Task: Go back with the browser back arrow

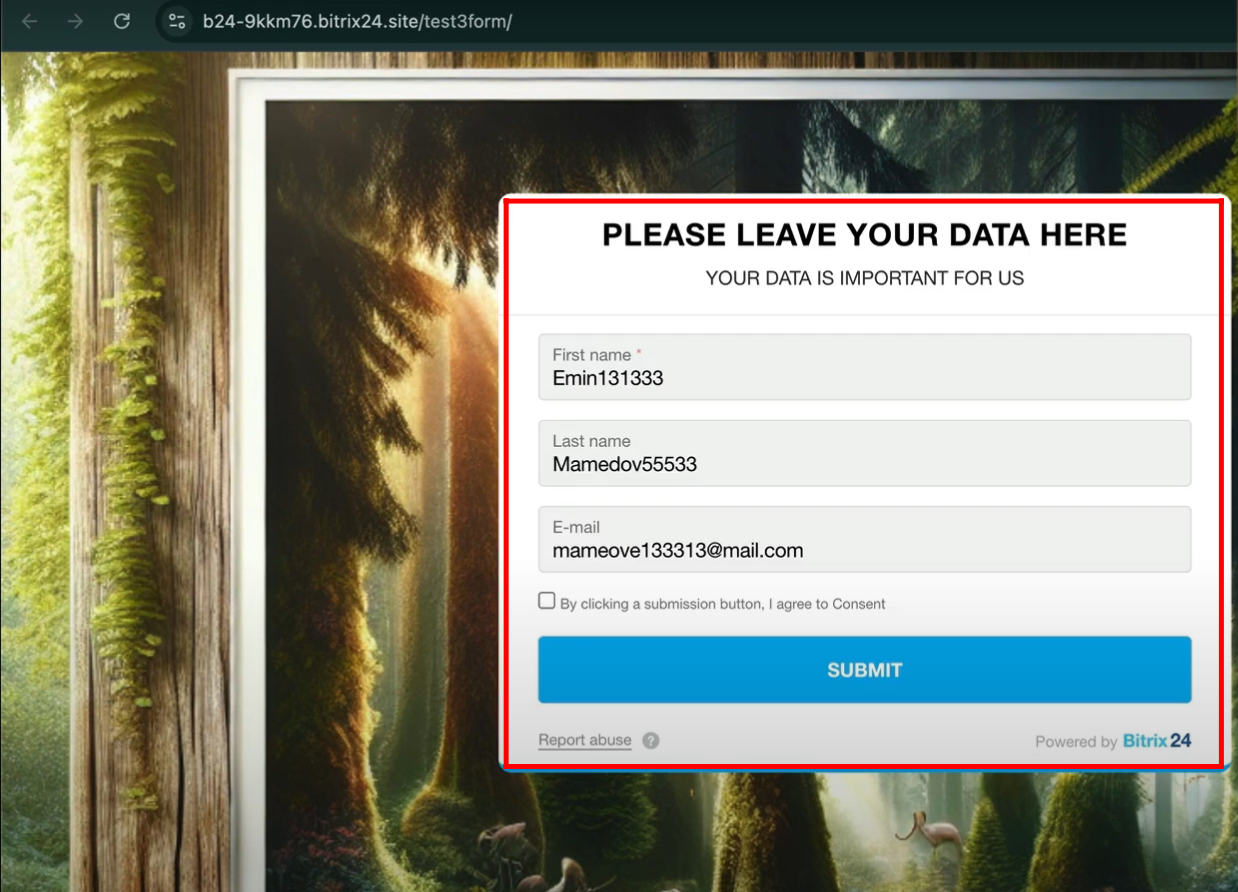Action: point(29,21)
